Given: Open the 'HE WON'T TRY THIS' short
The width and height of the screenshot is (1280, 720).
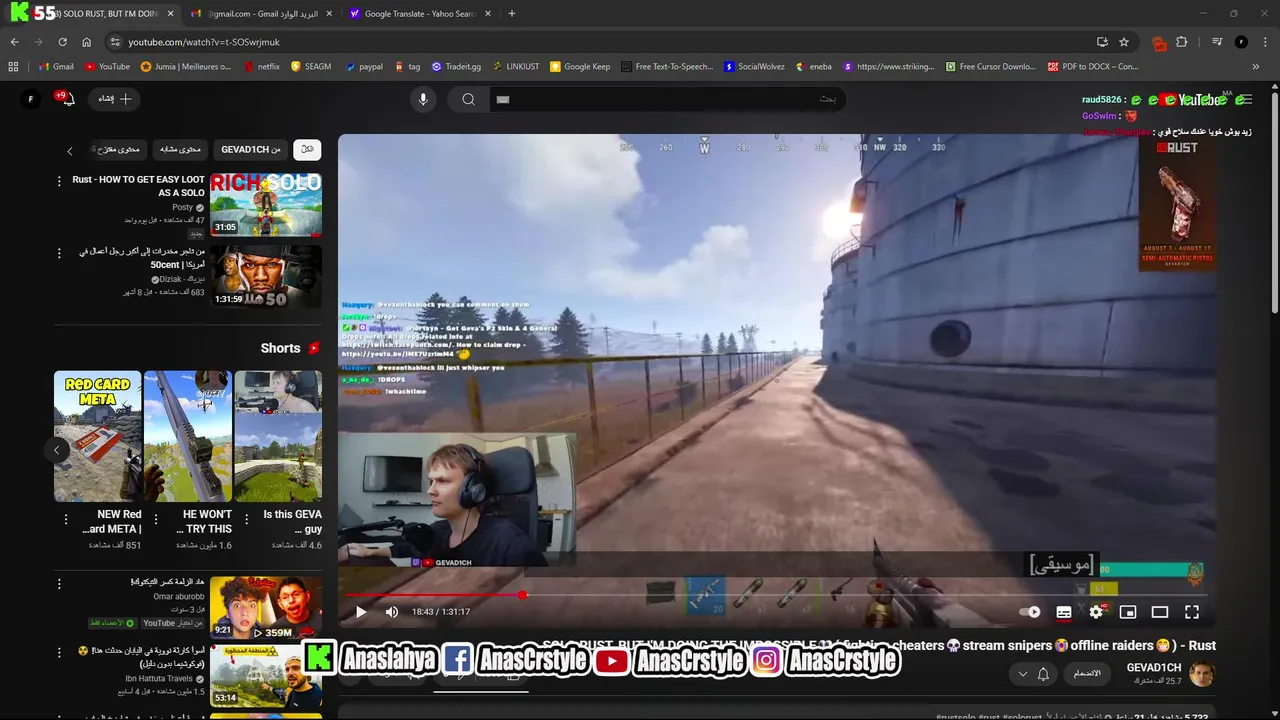Looking at the screenshot, I should (188, 436).
